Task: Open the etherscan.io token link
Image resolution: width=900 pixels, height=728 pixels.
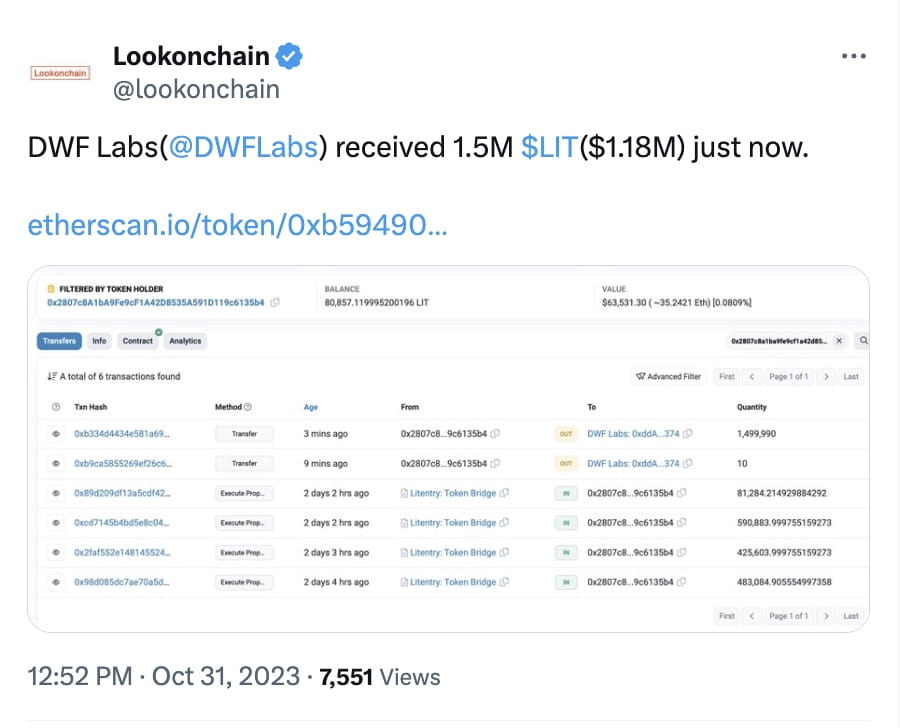Action: [237, 225]
